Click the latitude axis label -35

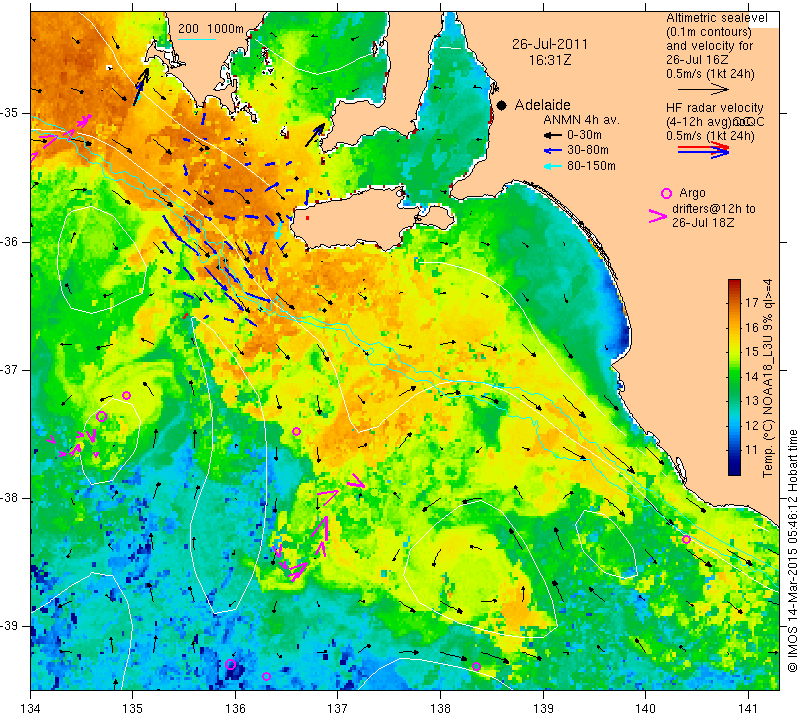10,113
